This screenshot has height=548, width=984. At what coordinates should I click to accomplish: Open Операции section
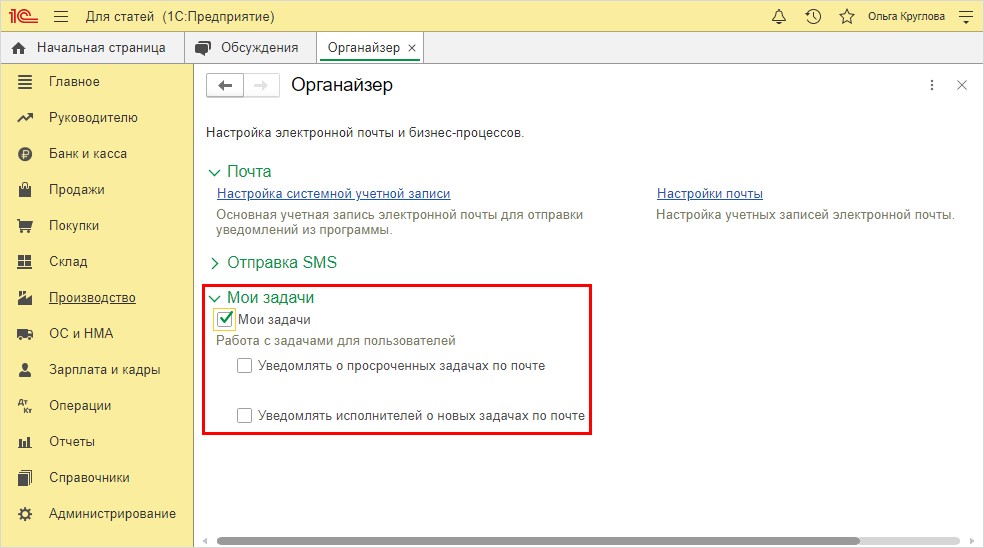click(80, 406)
